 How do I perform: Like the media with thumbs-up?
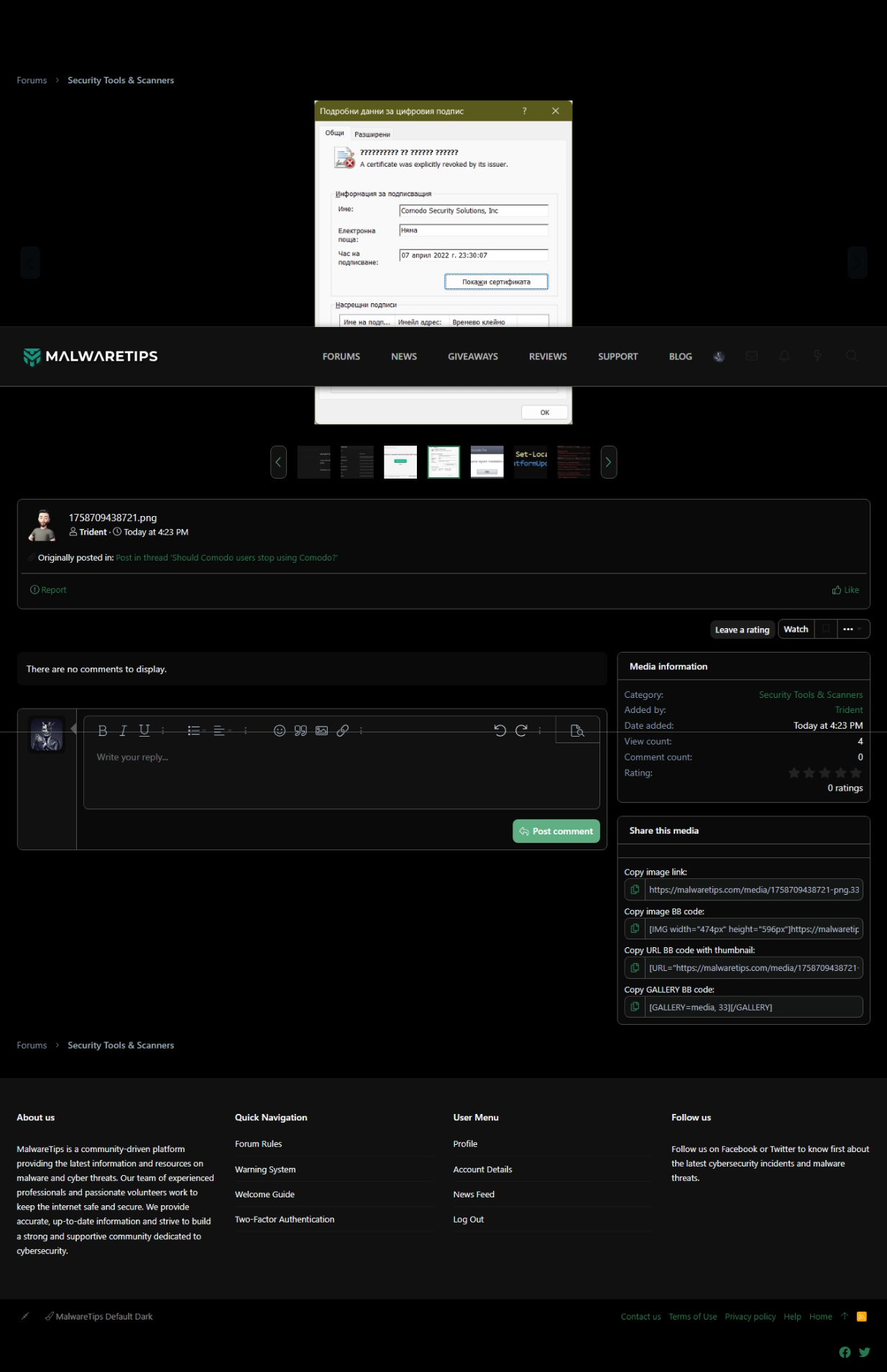(846, 590)
